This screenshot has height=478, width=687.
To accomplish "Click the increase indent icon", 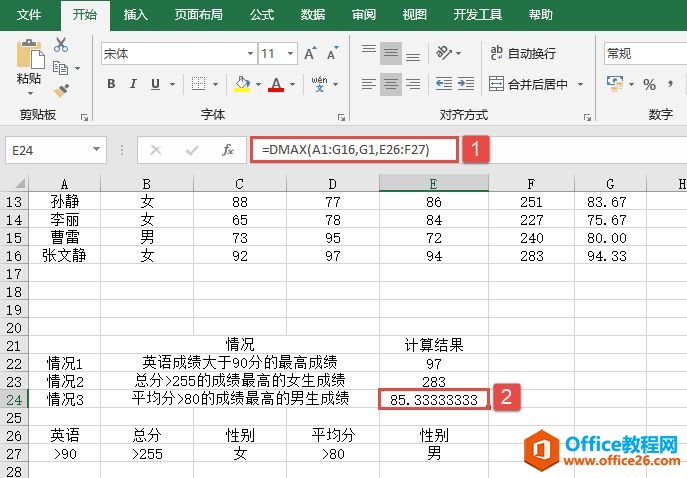I will (466, 84).
